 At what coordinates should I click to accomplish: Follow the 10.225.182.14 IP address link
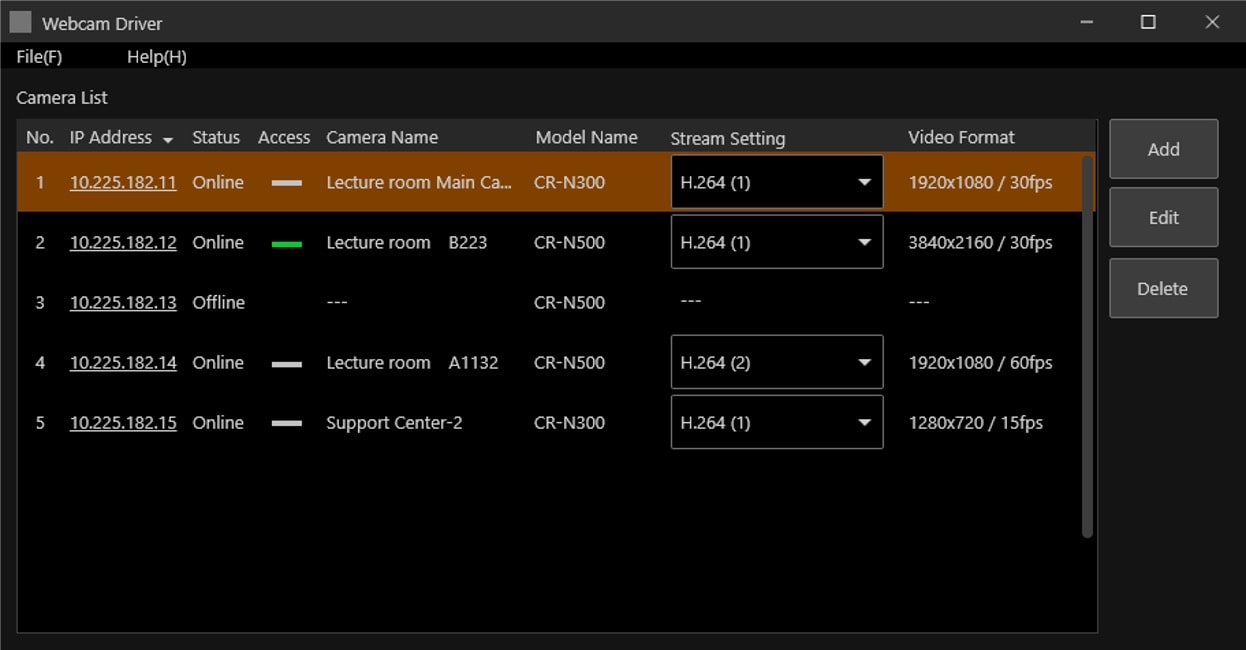pos(123,363)
